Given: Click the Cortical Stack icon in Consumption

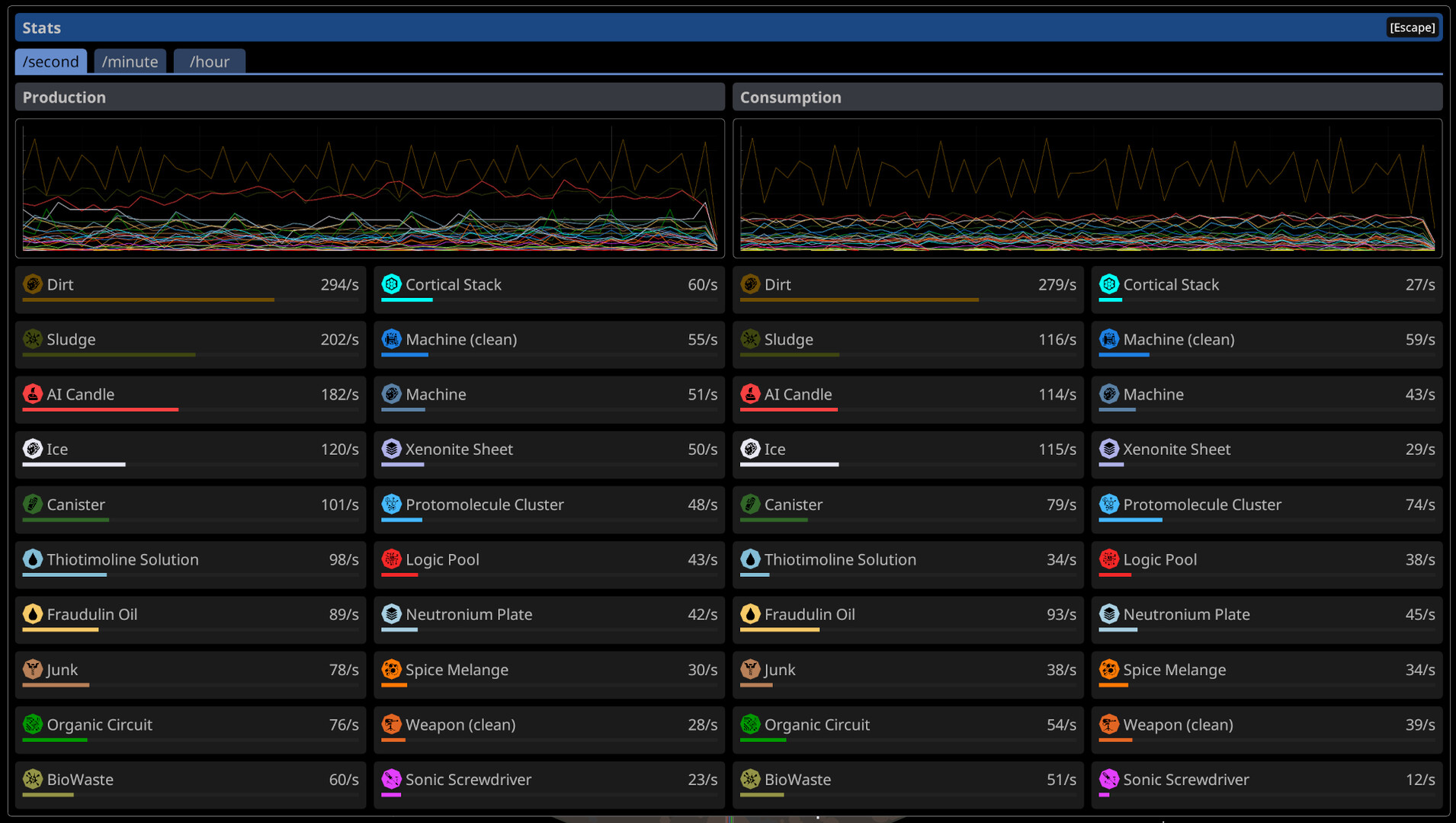Looking at the screenshot, I should coord(1109,284).
